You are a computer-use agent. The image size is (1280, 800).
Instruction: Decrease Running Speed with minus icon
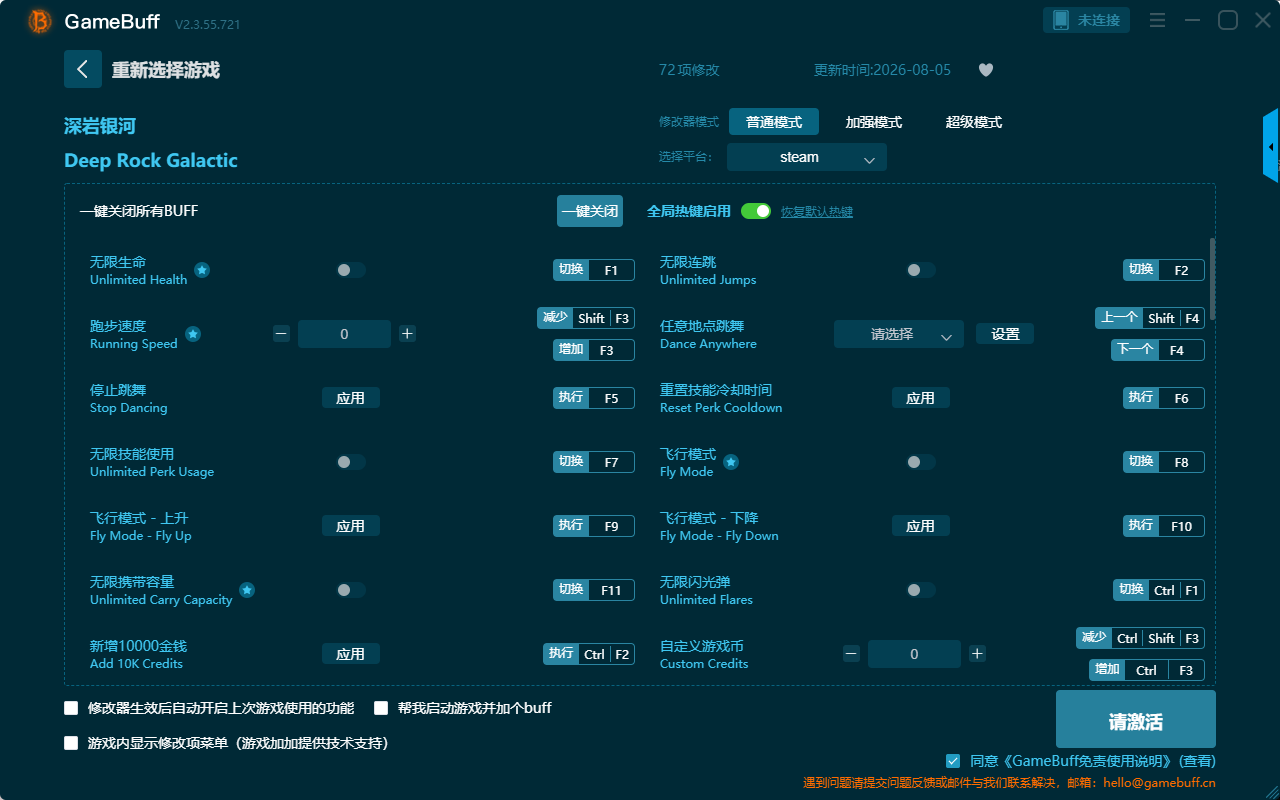[x=281, y=334]
